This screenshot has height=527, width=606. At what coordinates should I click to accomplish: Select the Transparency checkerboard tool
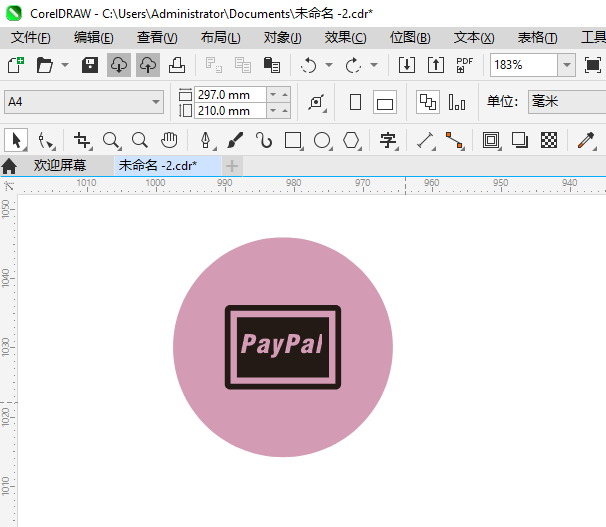click(x=549, y=140)
